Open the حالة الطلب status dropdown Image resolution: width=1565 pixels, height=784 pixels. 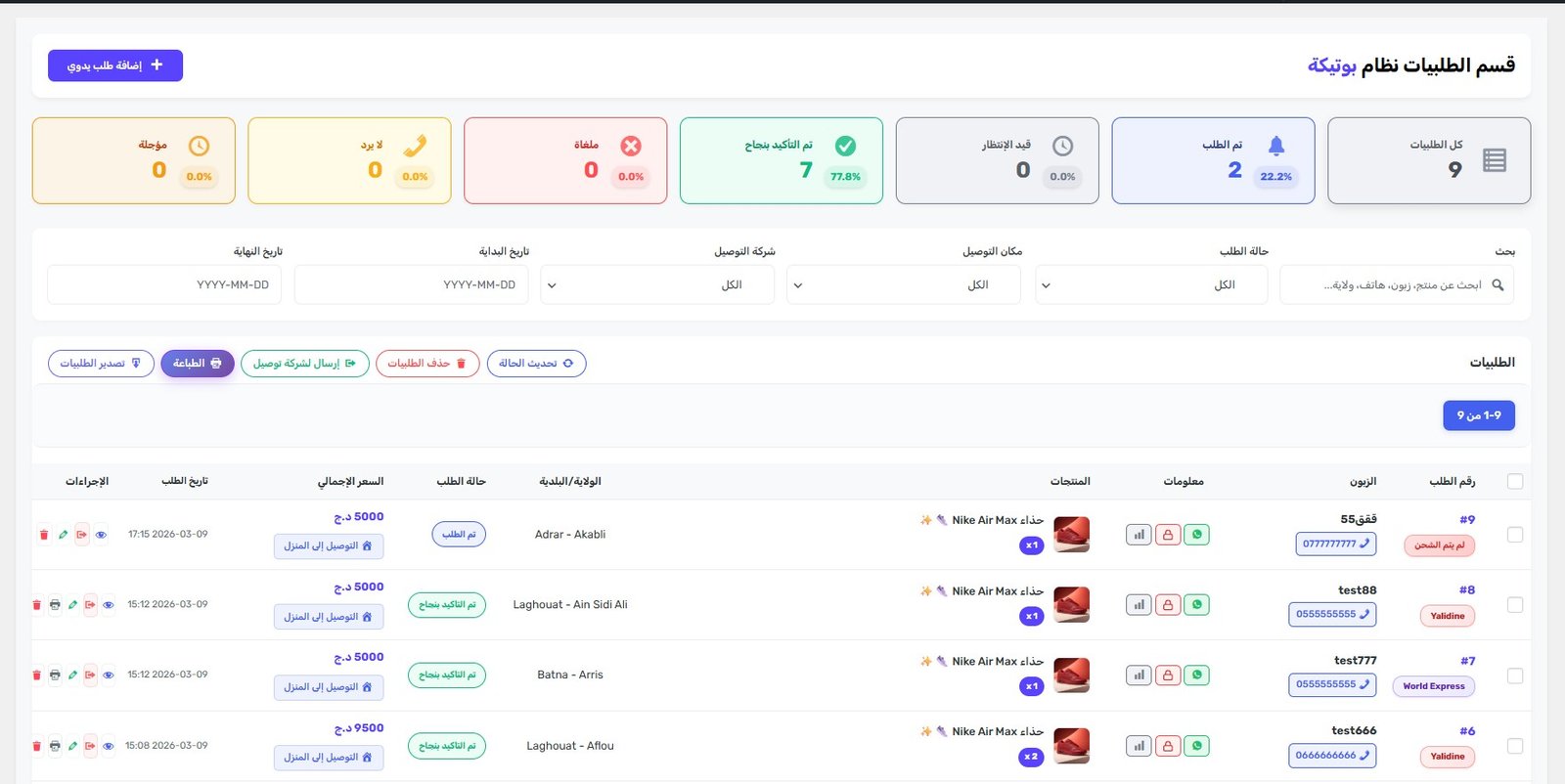1151,285
